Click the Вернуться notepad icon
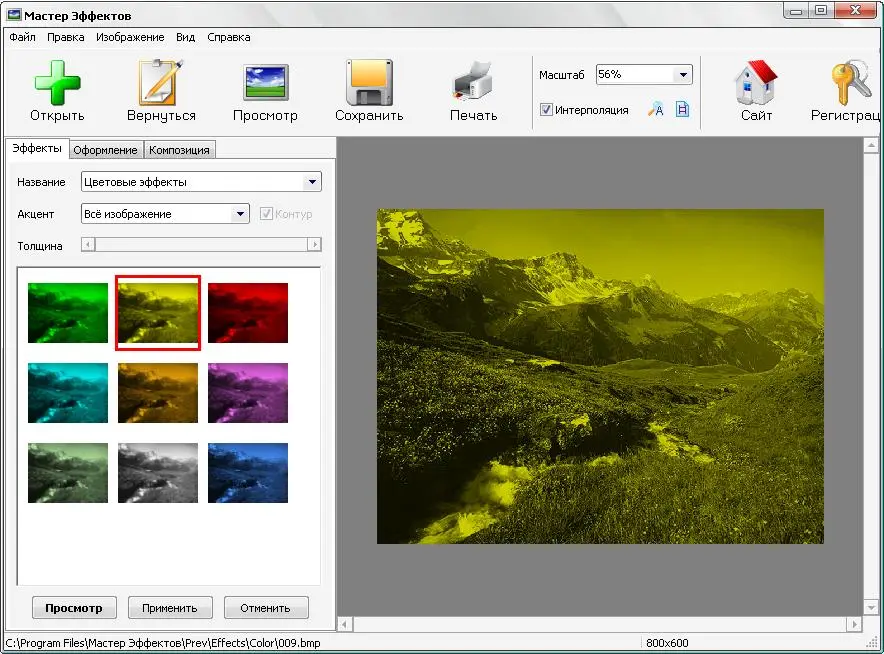This screenshot has height=654, width=884. coord(161,83)
